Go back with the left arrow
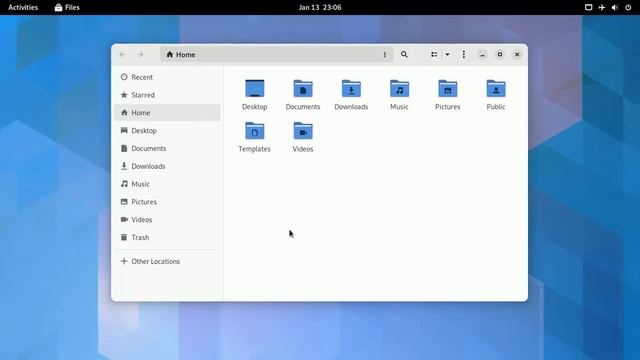 coord(122,54)
